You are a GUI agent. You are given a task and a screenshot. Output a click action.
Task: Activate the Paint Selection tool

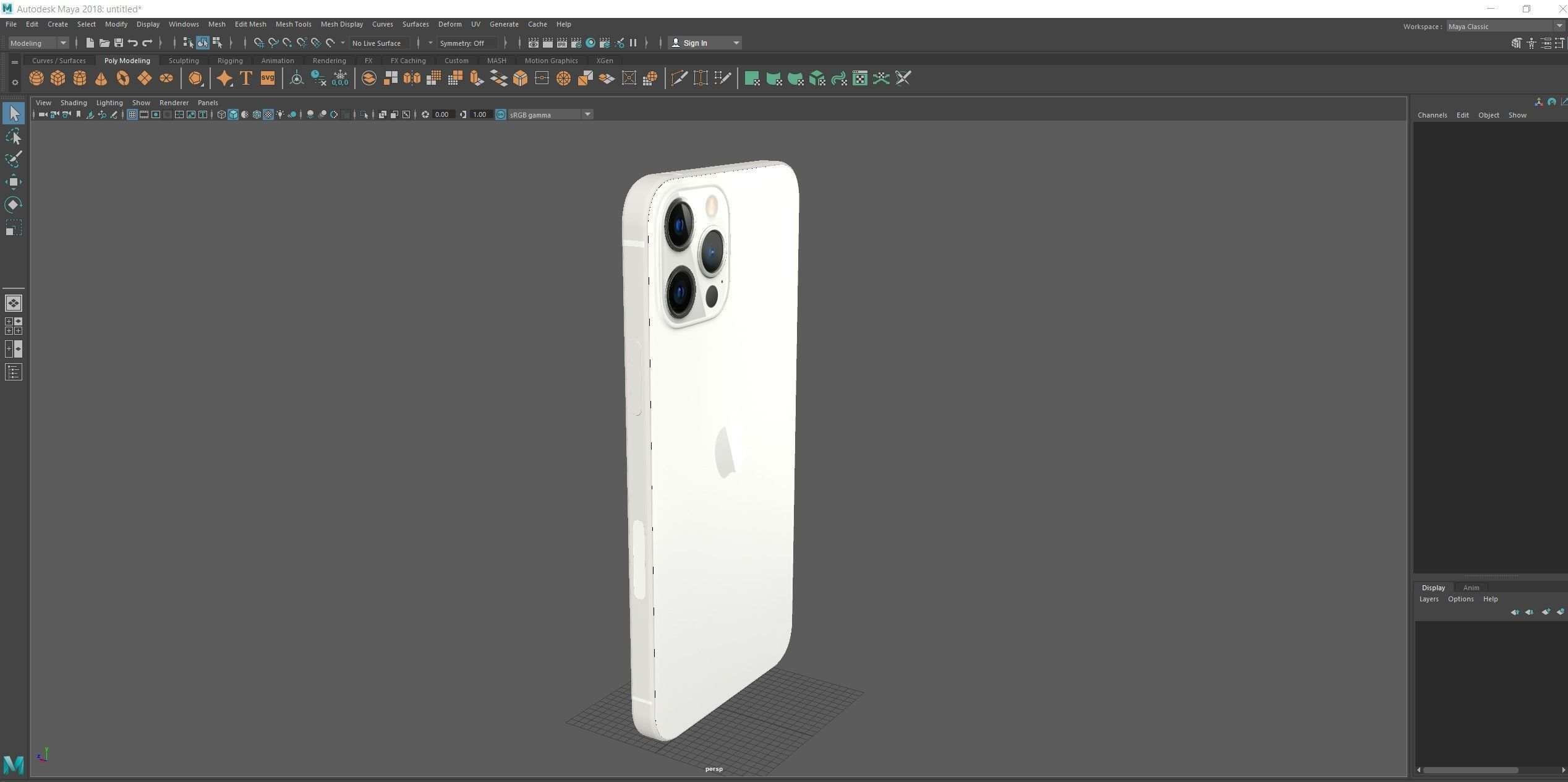tap(14, 159)
